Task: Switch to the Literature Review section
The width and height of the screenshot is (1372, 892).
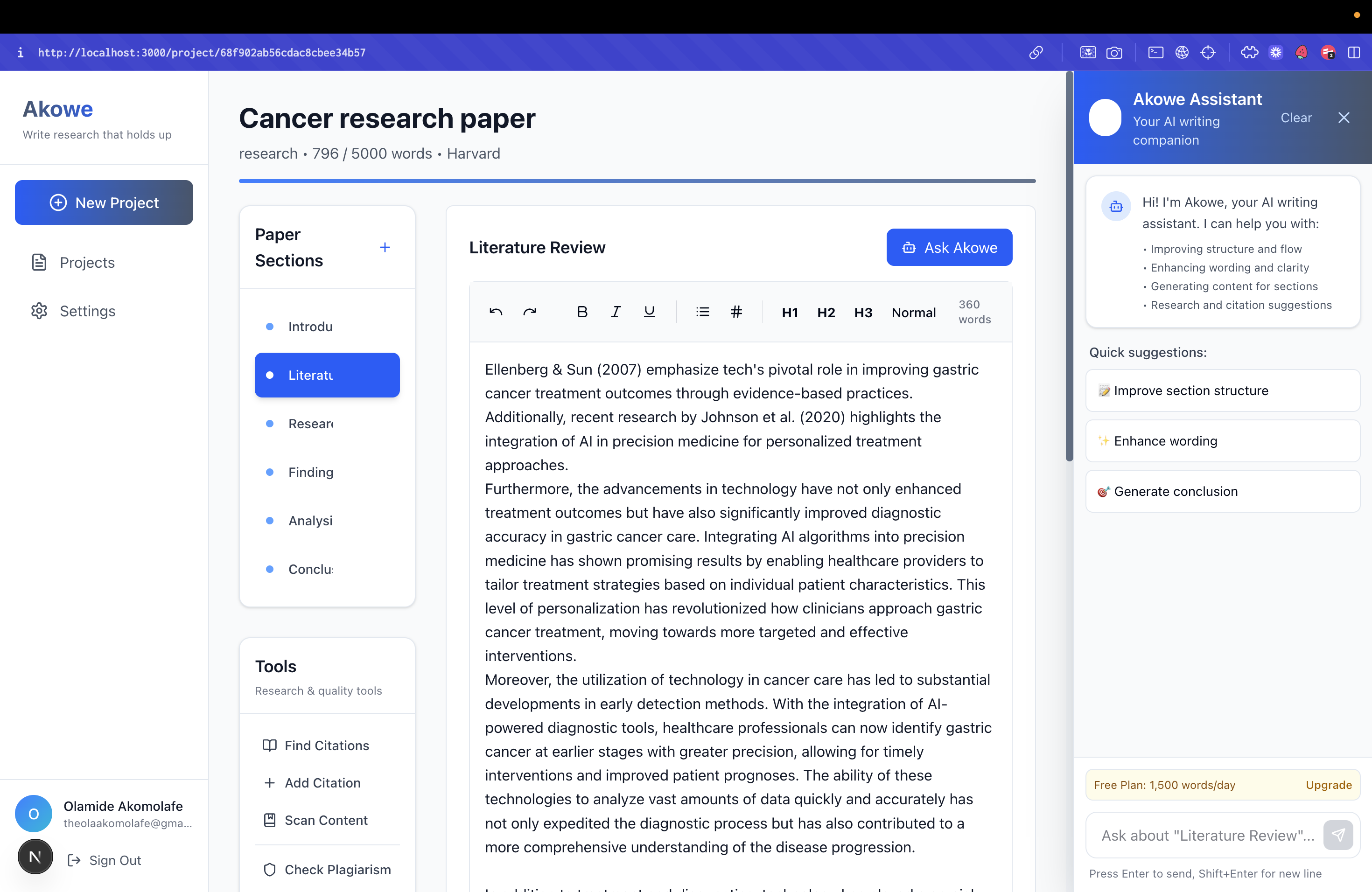Action: [x=327, y=375]
